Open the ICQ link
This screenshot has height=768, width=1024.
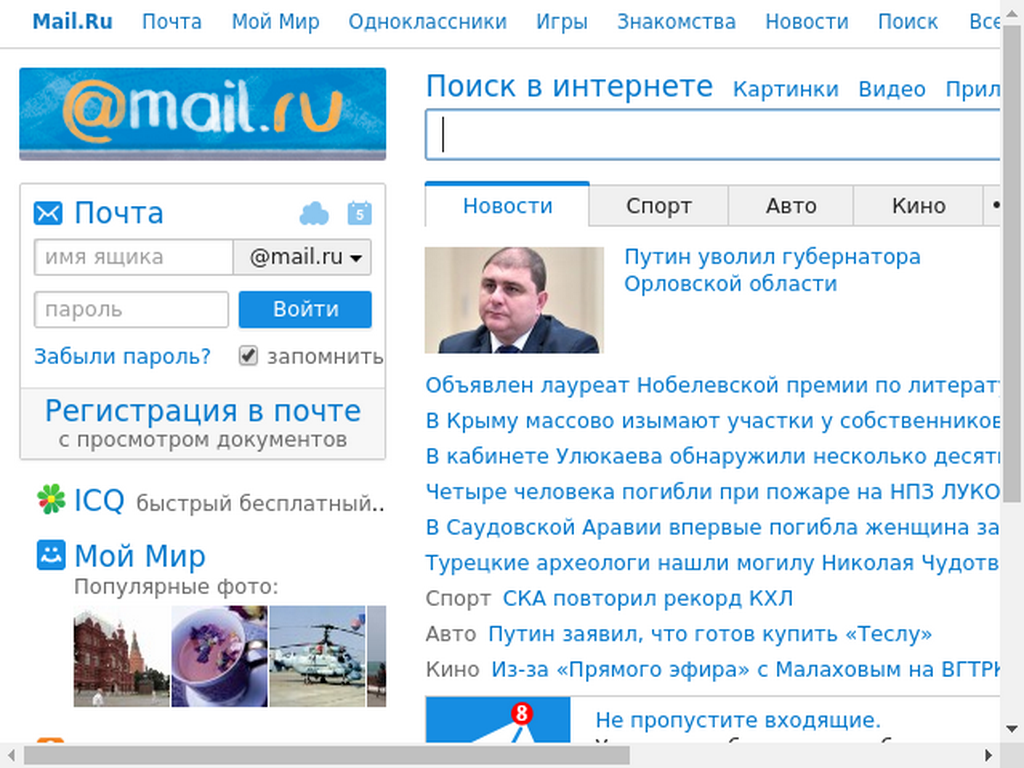[x=99, y=500]
